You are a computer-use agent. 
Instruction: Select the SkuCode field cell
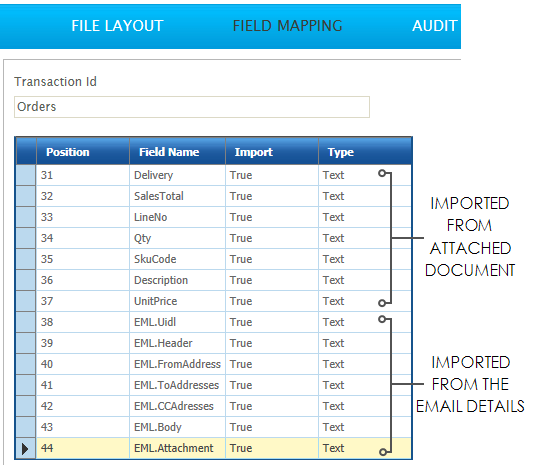point(177,259)
